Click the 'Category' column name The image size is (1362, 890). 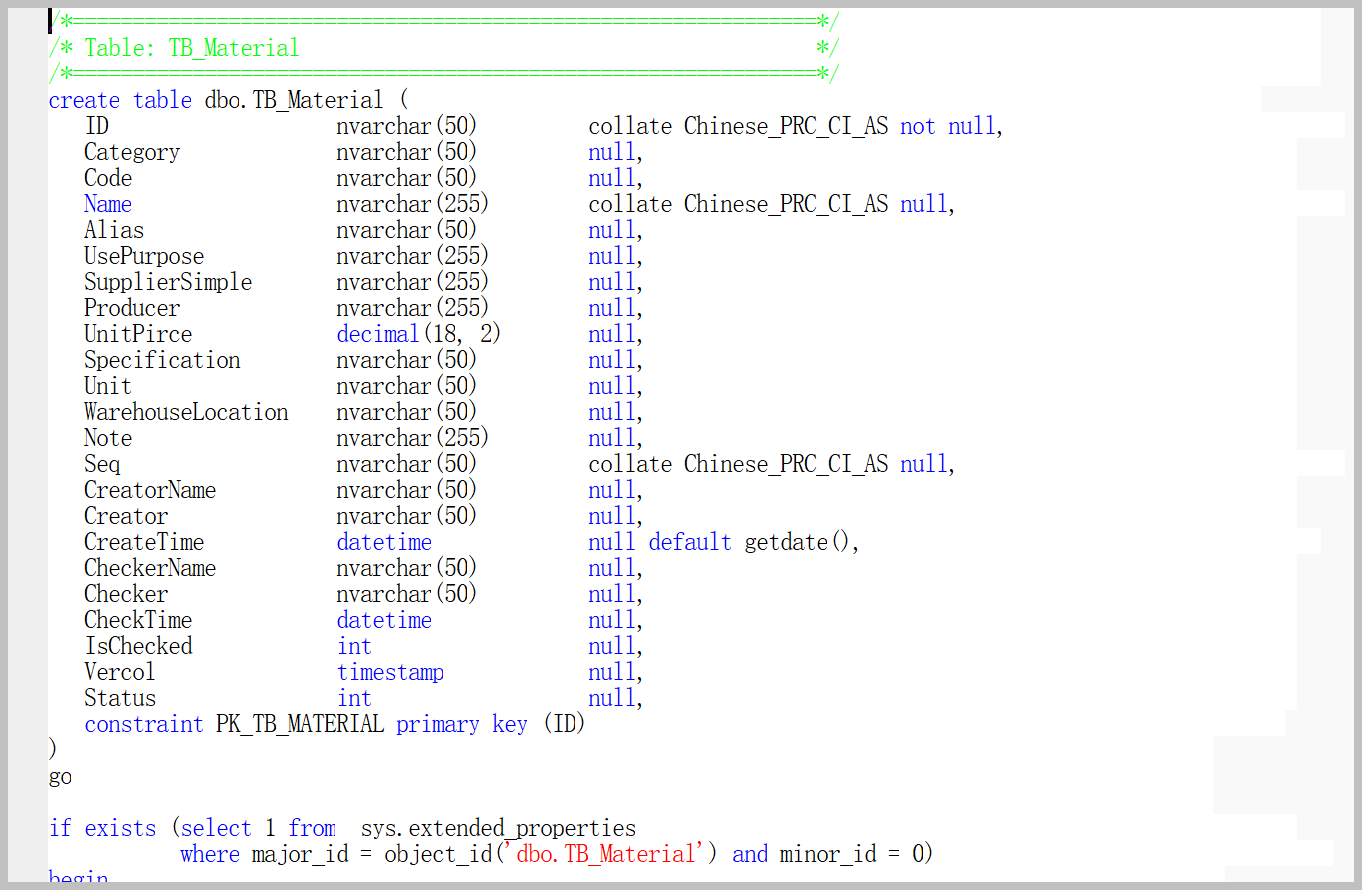pos(132,152)
